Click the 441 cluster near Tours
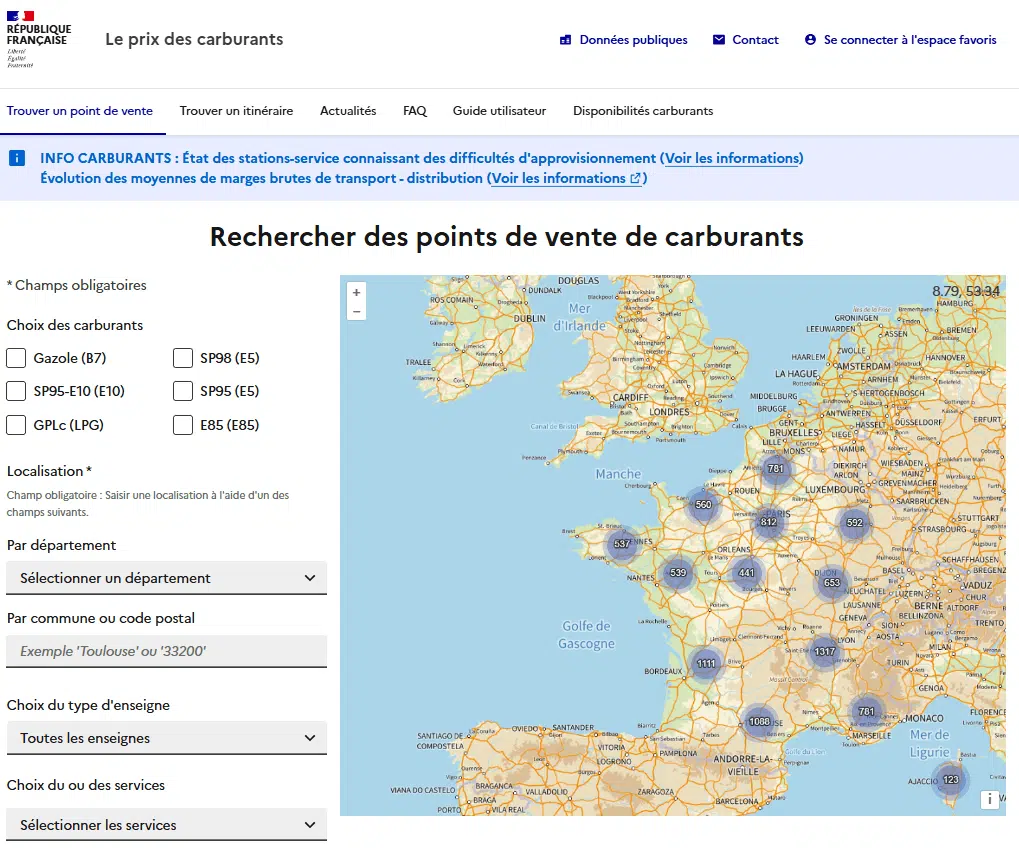The height and width of the screenshot is (850, 1019). click(746, 573)
